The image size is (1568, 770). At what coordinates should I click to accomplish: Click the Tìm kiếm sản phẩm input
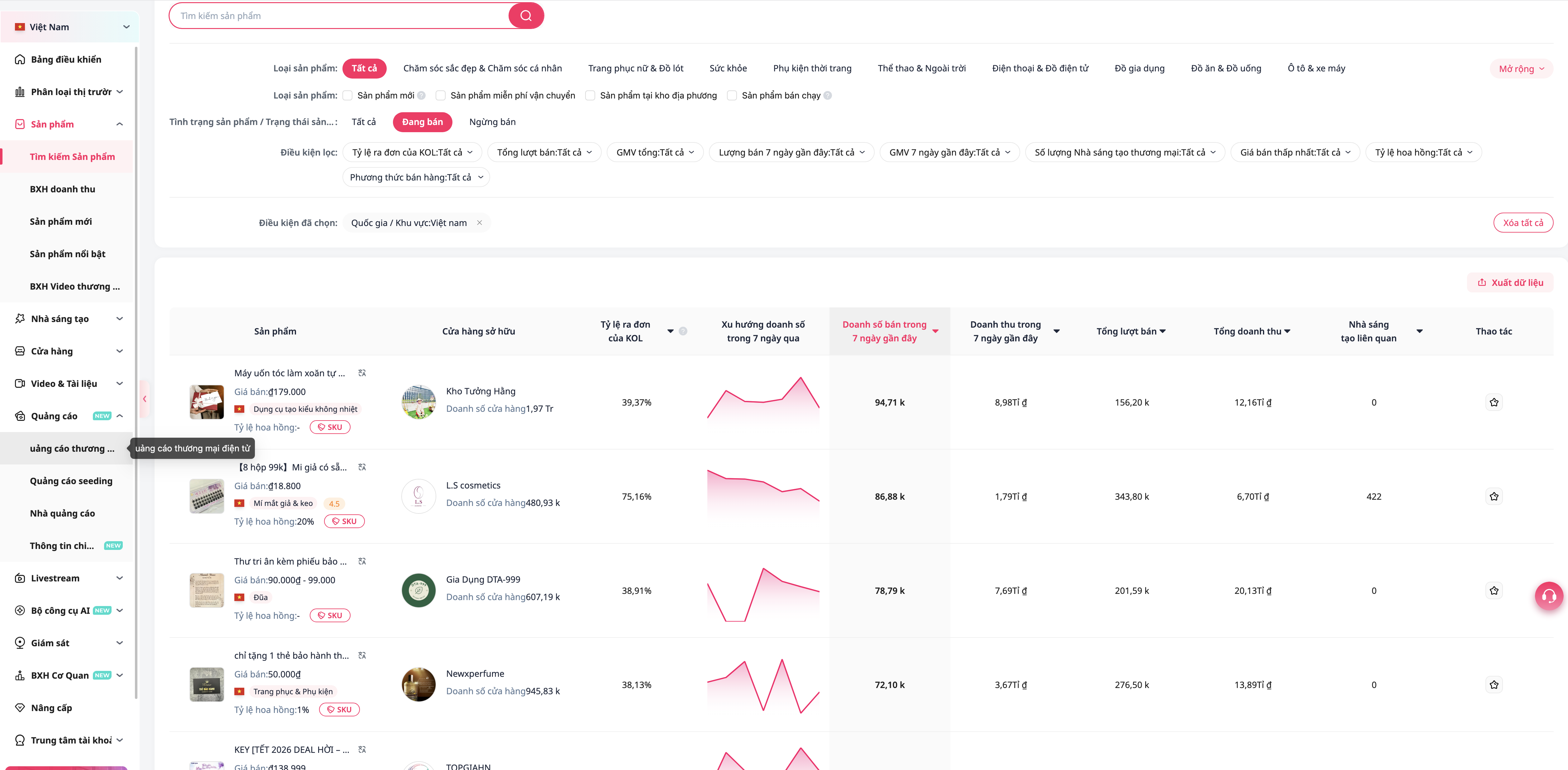point(341,16)
